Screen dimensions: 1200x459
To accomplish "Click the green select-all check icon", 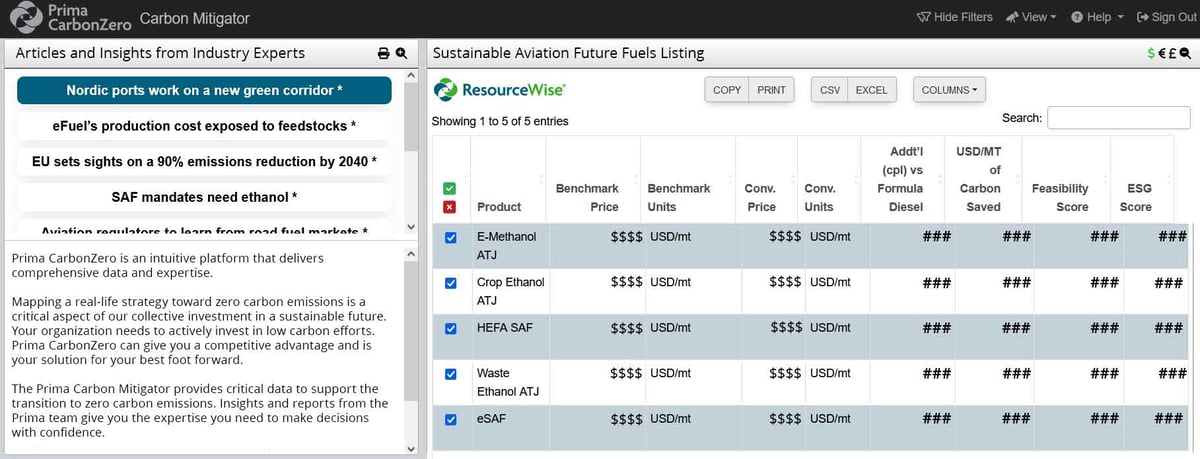I will [449, 188].
